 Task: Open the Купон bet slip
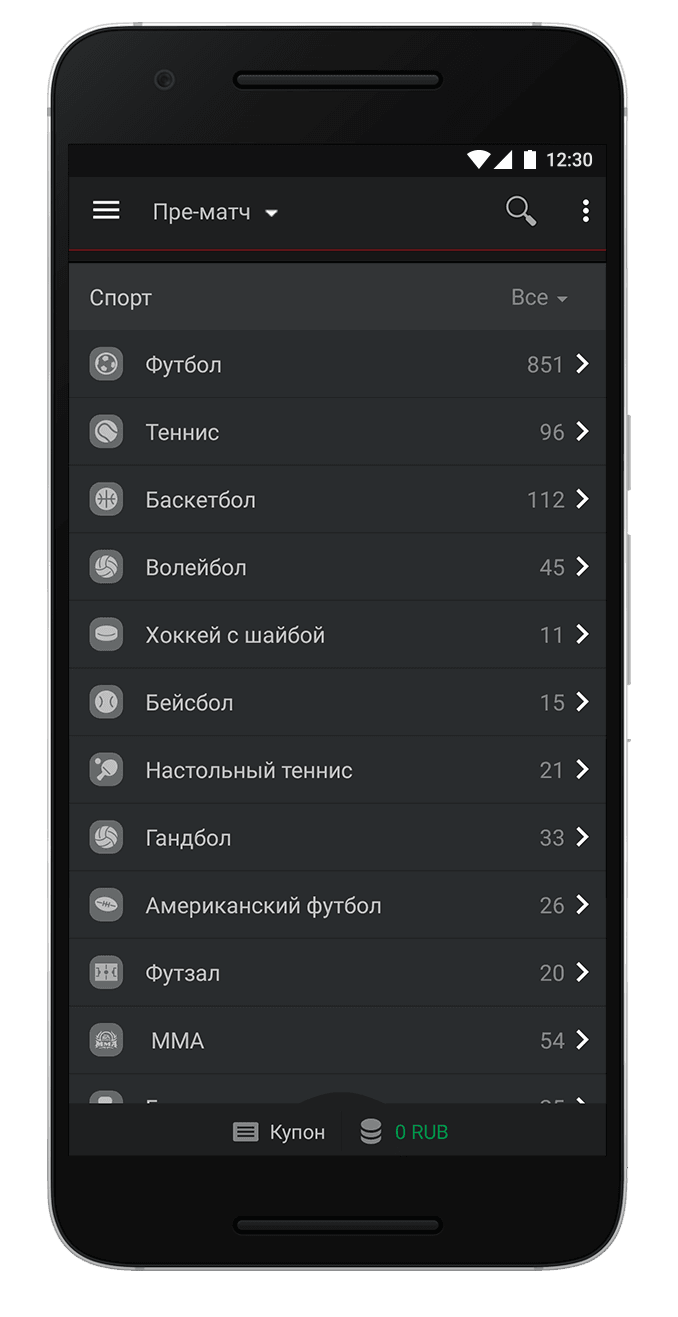pyautogui.click(x=280, y=1132)
